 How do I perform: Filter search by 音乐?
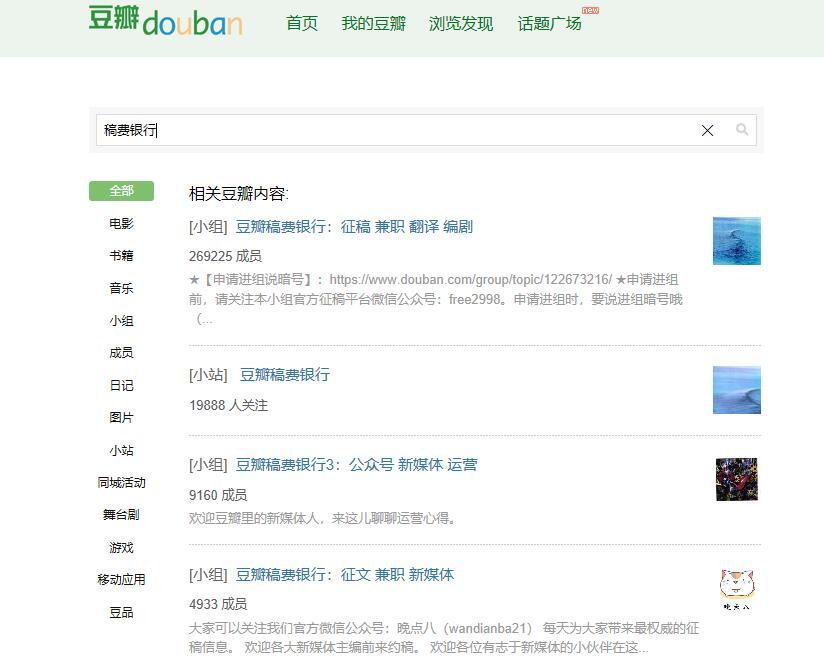point(121,288)
